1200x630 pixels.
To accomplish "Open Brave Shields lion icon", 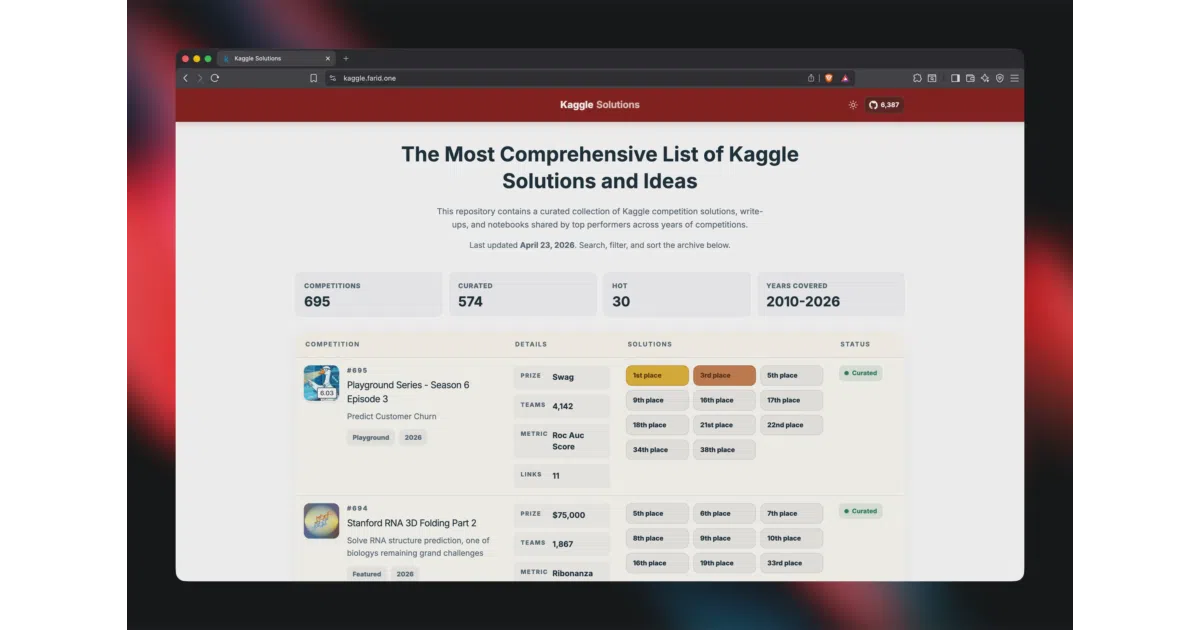I will coord(828,78).
